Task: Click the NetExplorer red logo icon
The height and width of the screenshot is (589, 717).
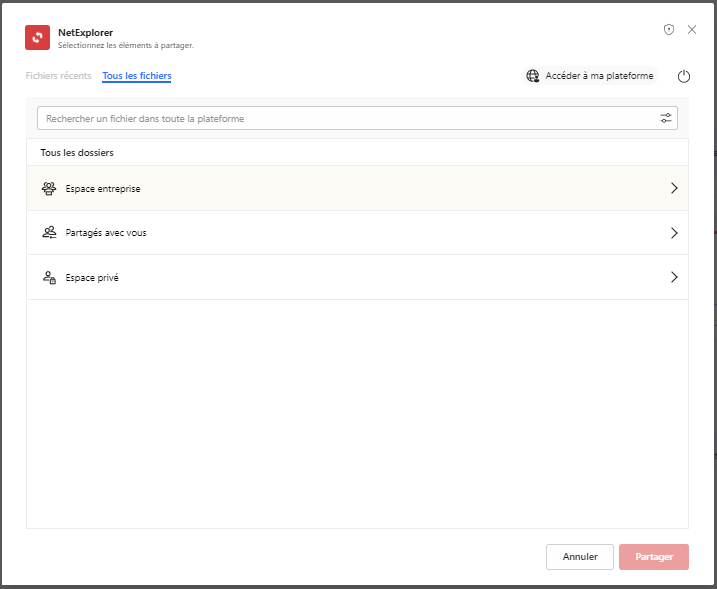Action: [37, 38]
